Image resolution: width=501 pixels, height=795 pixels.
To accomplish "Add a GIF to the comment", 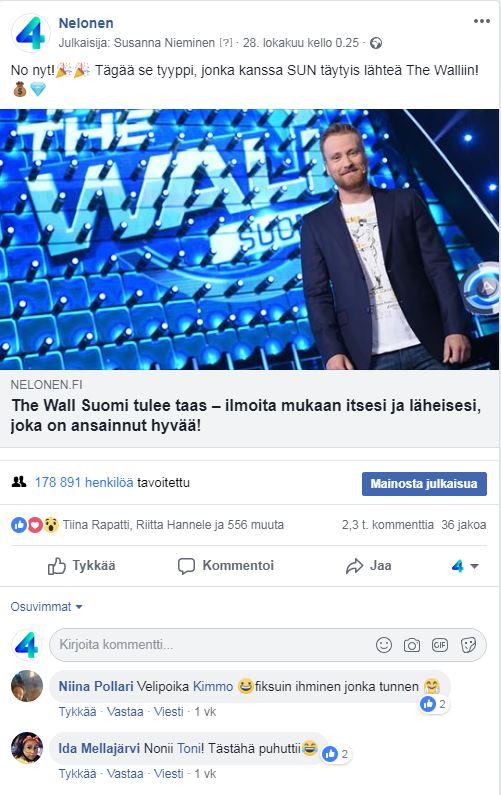I will click(440, 644).
